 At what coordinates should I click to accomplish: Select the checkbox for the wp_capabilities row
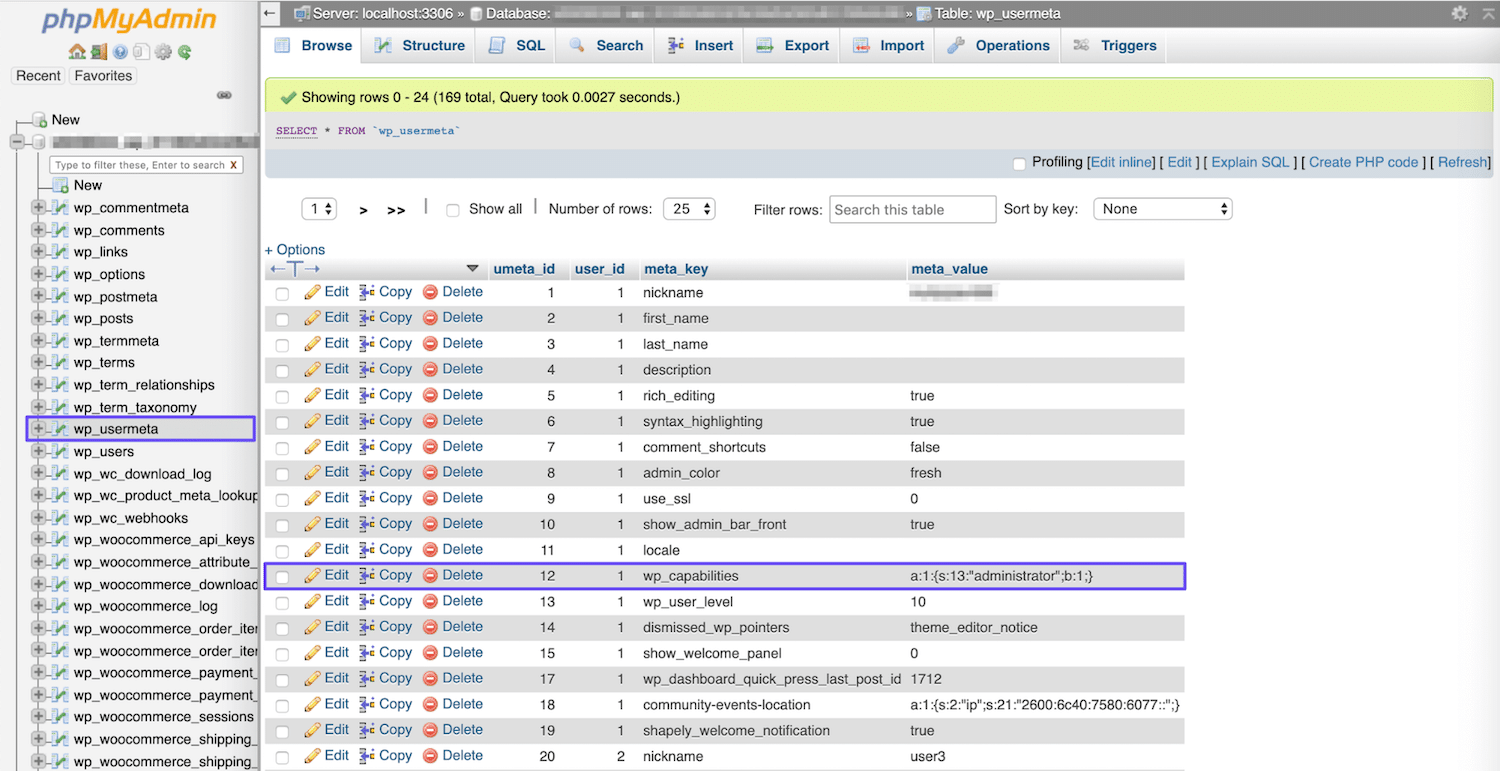[281, 575]
